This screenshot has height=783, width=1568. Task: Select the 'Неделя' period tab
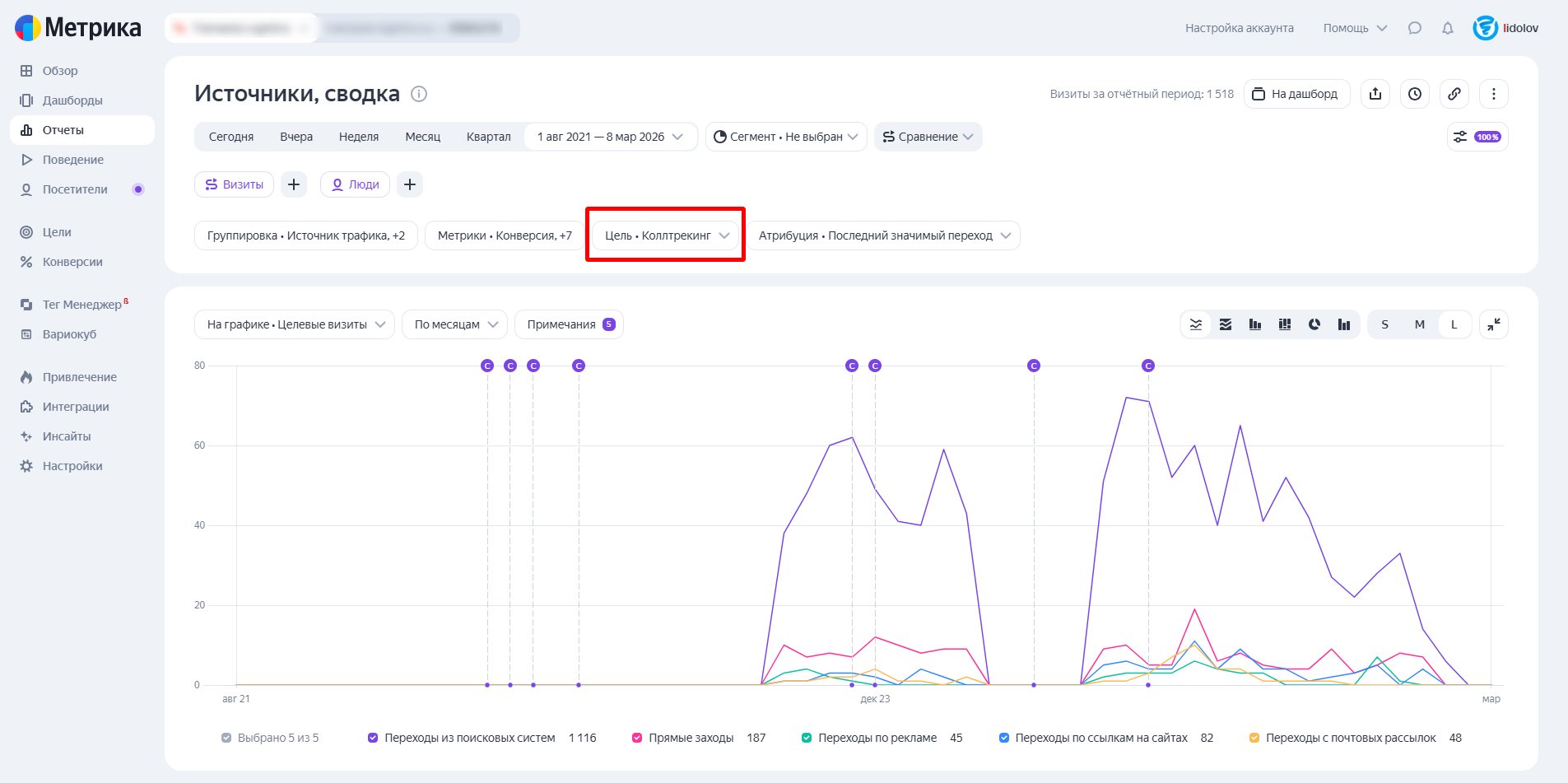click(359, 137)
